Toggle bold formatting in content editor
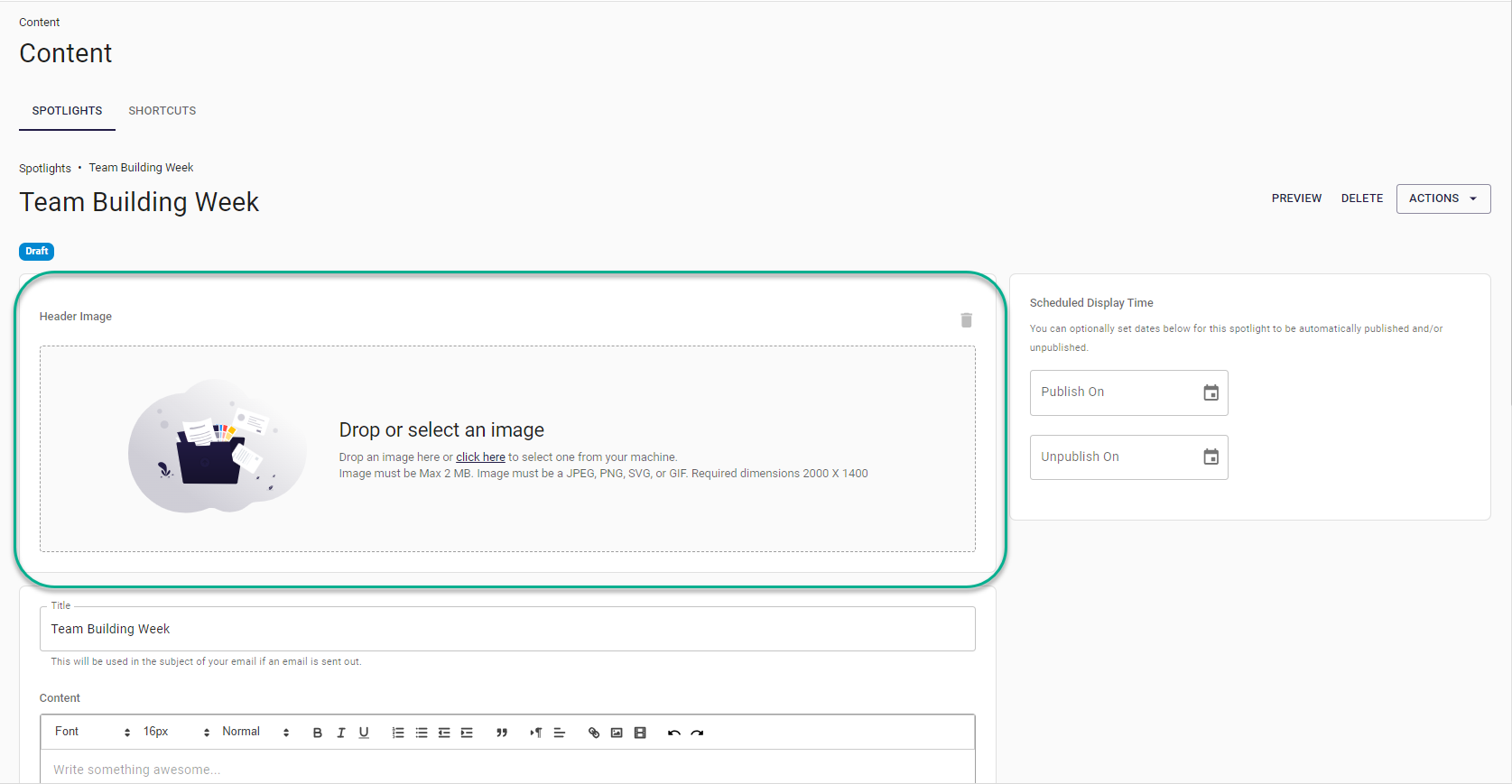Image resolution: width=1512 pixels, height=784 pixels. pos(318,733)
